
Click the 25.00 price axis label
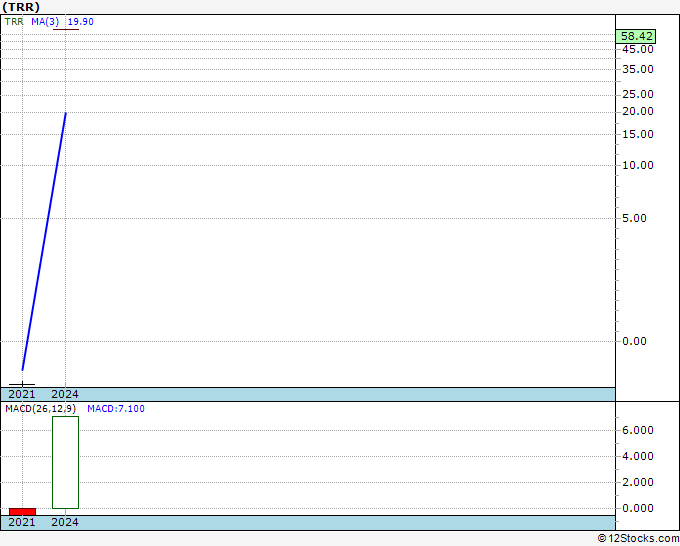click(x=638, y=95)
